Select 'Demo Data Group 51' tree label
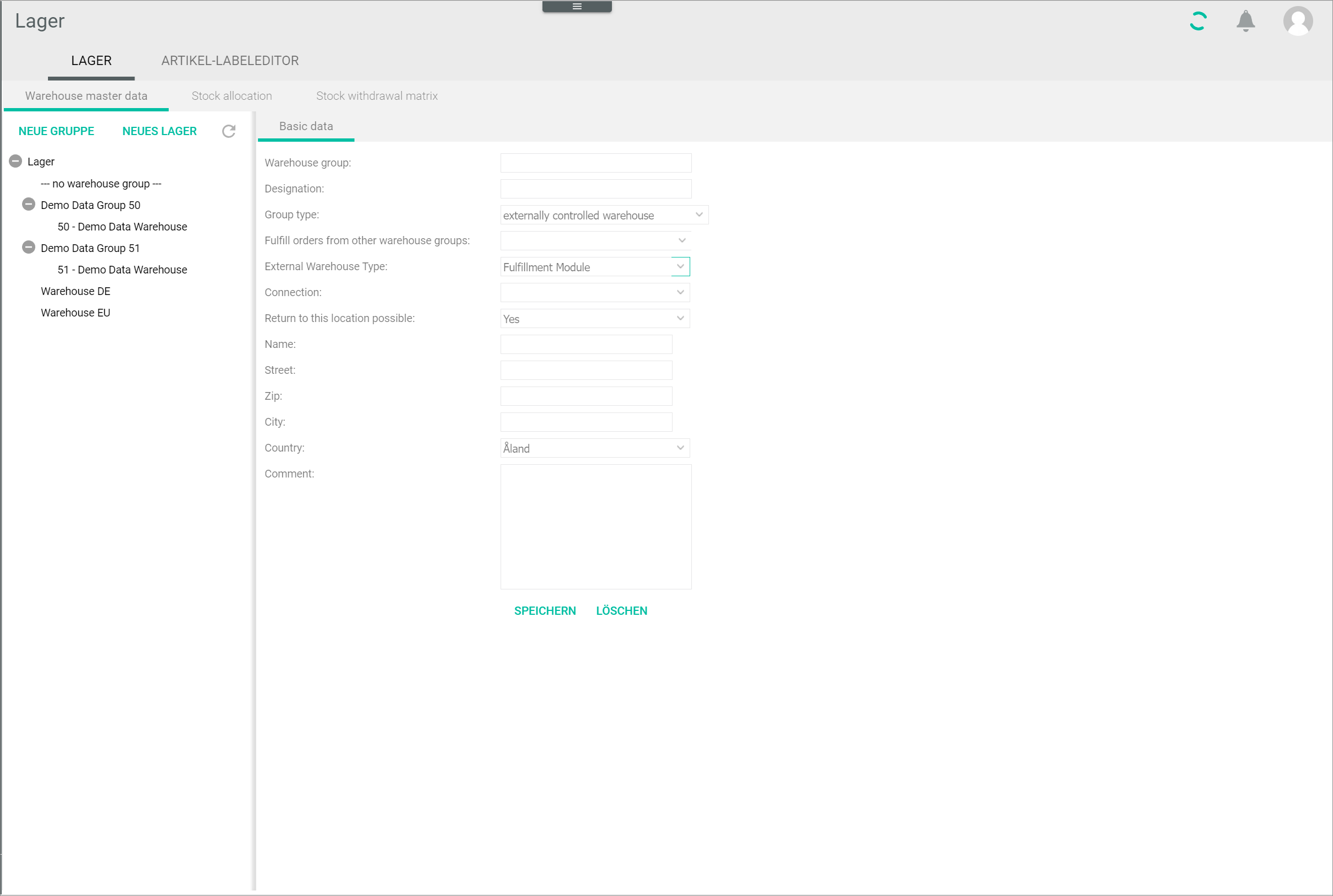 click(90, 248)
